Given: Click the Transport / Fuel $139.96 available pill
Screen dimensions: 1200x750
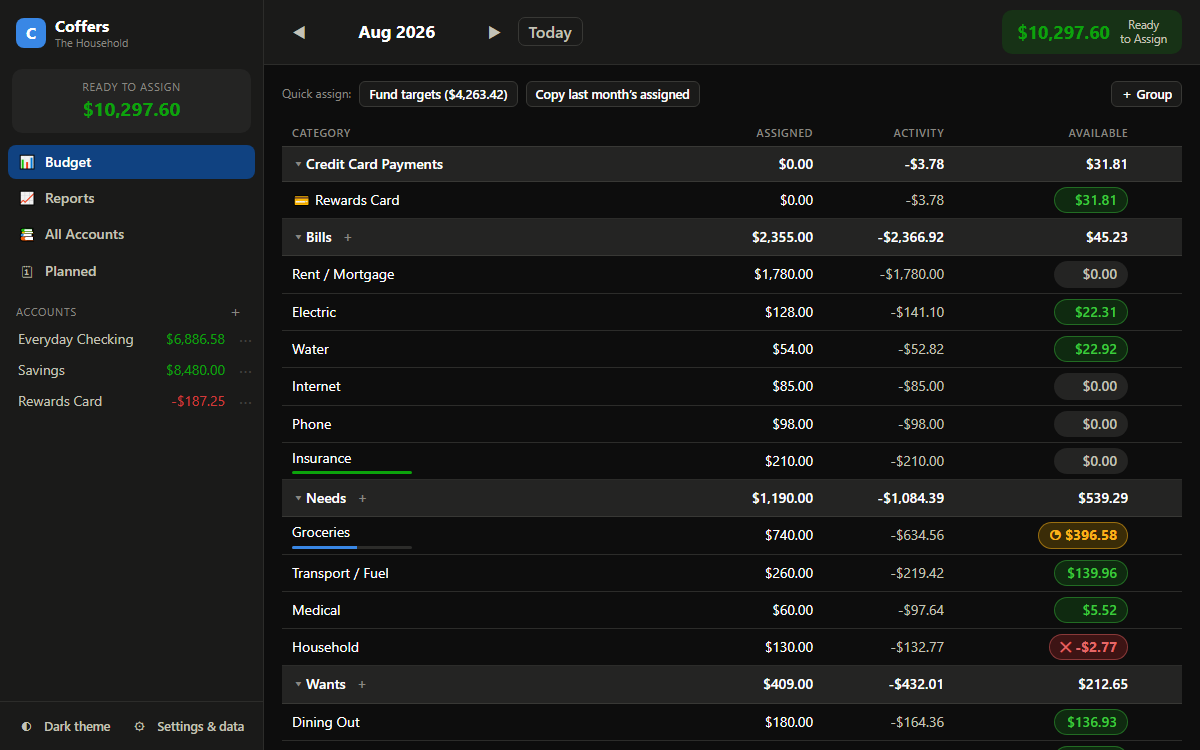Looking at the screenshot, I should point(1091,573).
